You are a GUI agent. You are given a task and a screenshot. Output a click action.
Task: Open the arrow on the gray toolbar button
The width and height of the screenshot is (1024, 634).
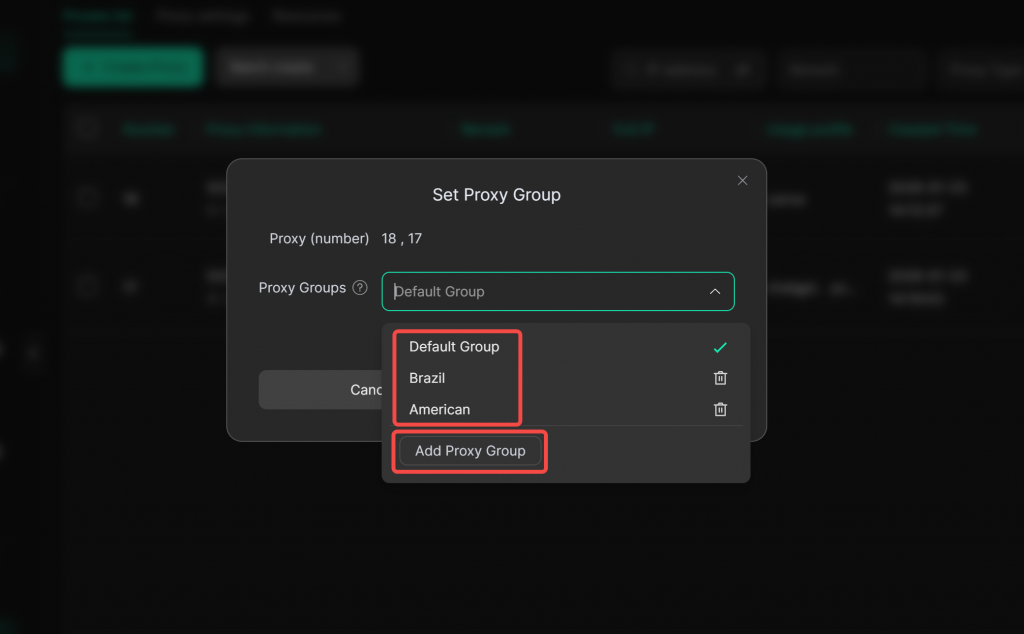(345, 67)
